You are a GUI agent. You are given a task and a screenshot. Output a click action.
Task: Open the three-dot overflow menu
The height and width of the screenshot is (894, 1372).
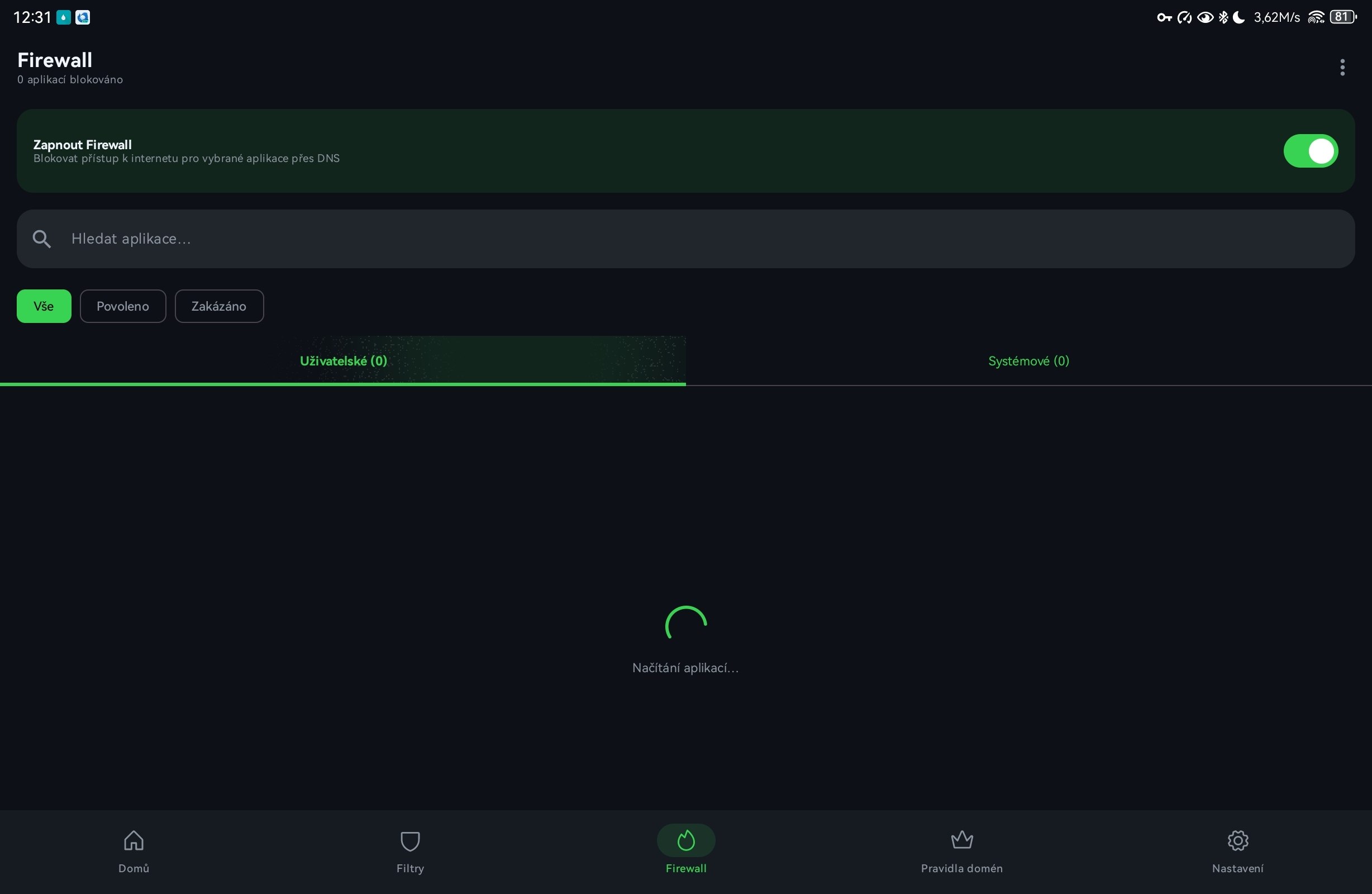(x=1342, y=68)
